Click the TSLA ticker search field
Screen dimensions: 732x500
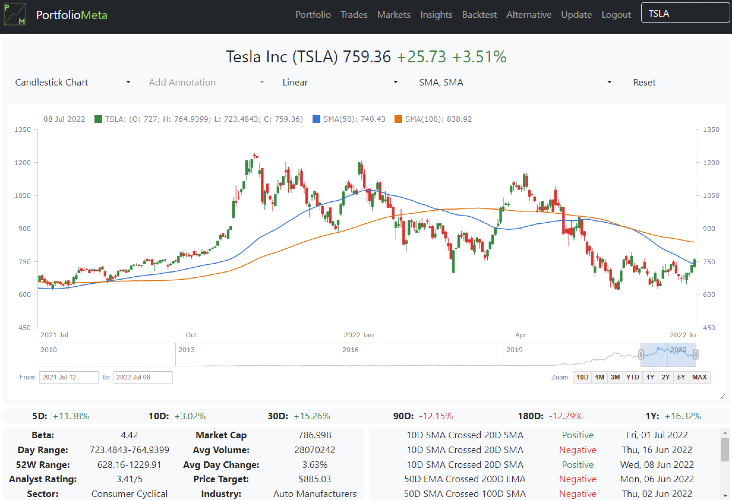point(685,14)
